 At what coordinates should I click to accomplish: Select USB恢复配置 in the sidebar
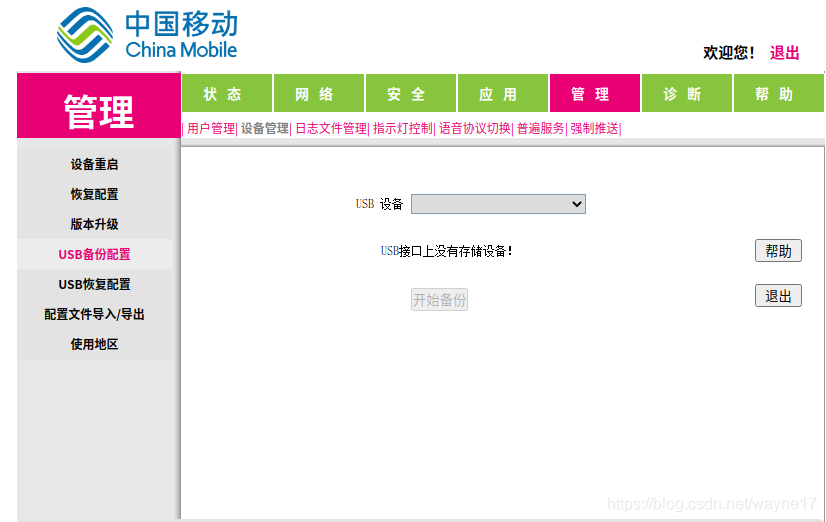click(x=94, y=284)
